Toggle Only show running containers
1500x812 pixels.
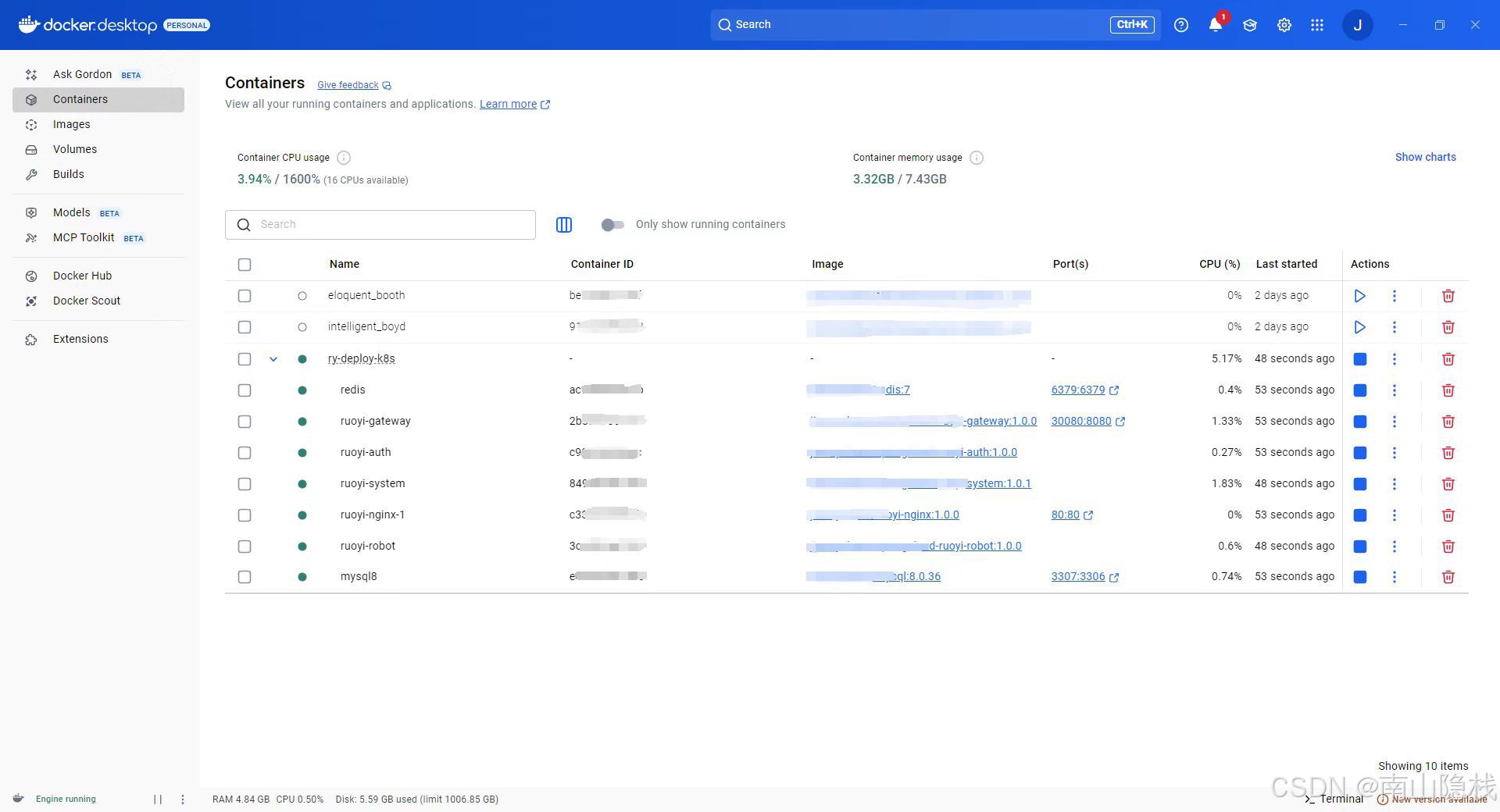(x=612, y=225)
